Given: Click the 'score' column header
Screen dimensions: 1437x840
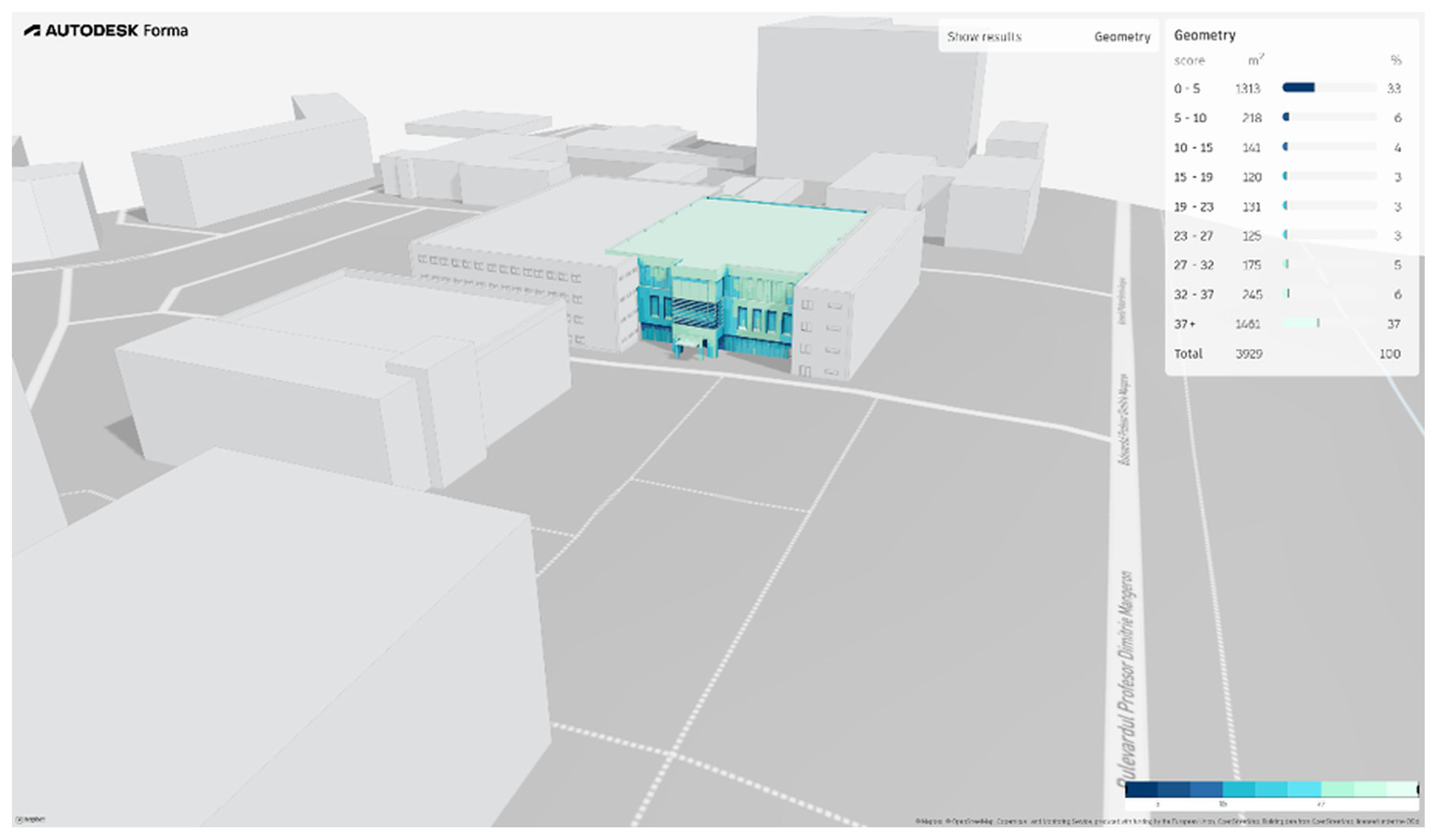Looking at the screenshot, I should click(x=1189, y=60).
